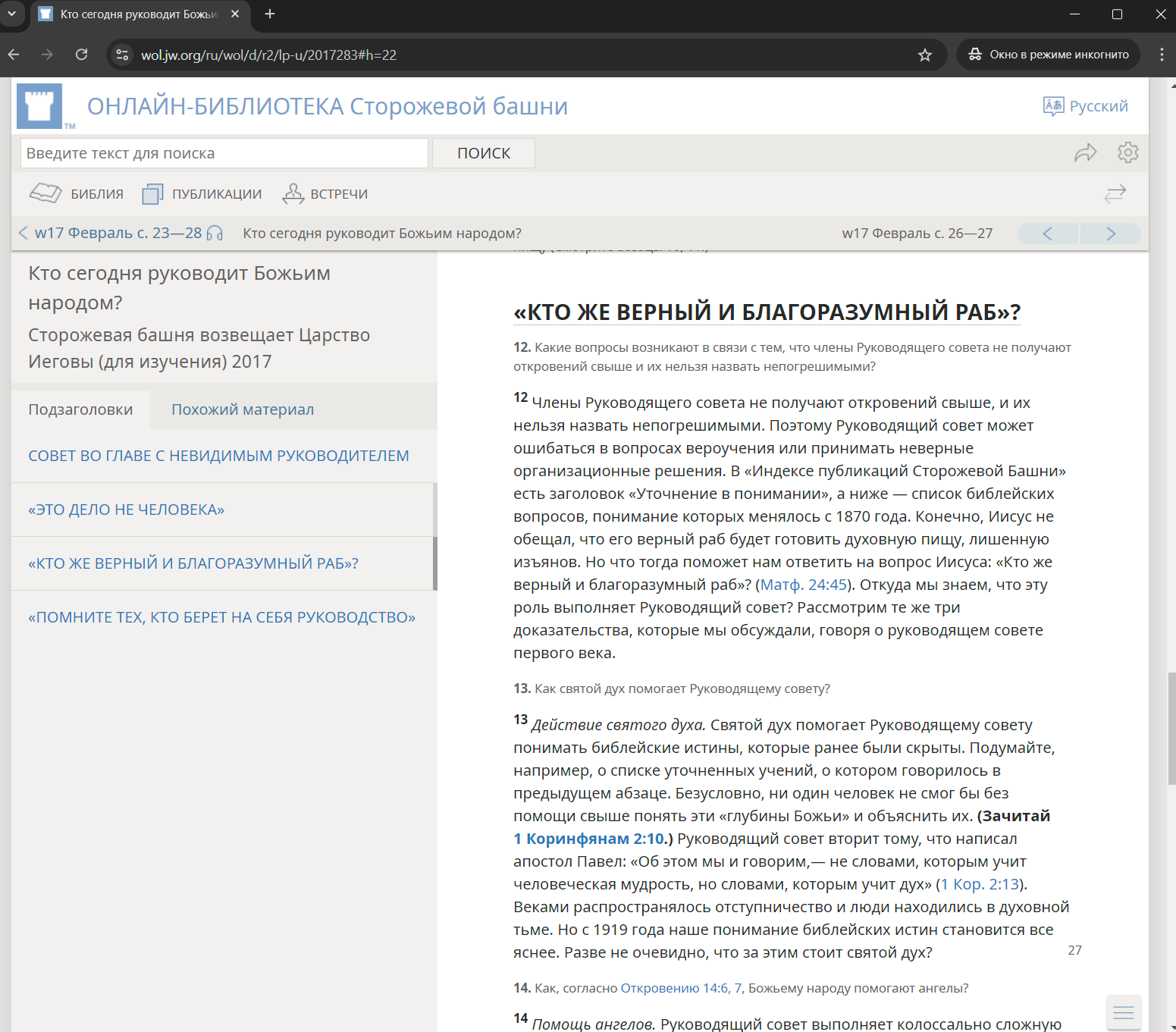Open 1 Коринфянам 2:10 scripture link

click(x=589, y=839)
